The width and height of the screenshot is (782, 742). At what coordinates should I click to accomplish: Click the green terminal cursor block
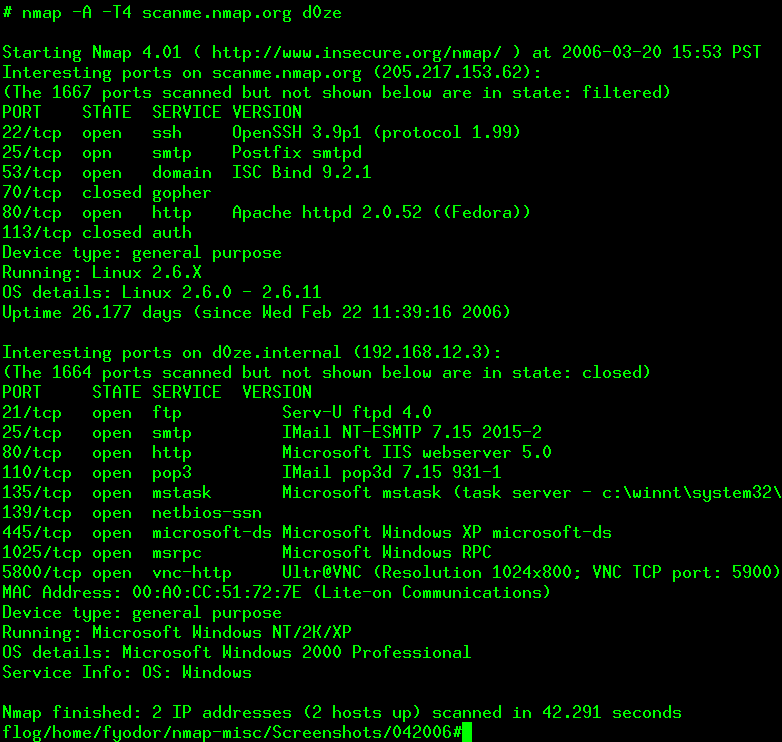466,733
